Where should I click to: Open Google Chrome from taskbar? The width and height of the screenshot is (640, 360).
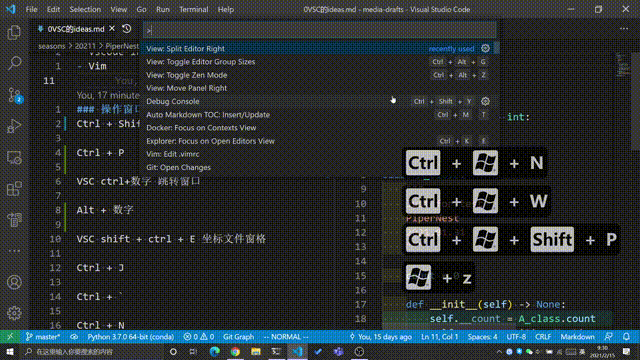(235, 351)
